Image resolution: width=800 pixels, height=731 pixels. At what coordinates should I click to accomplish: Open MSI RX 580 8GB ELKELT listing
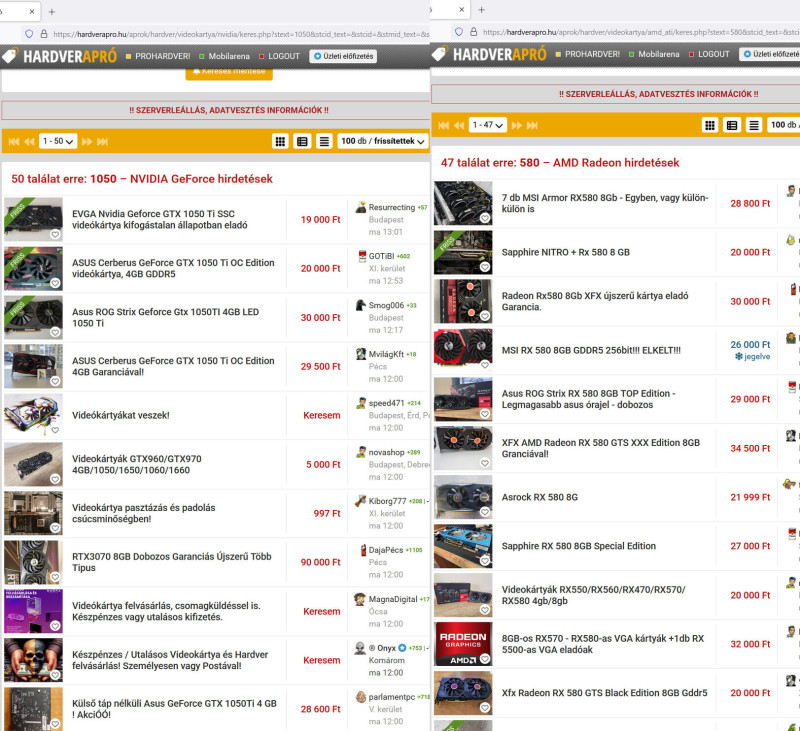coord(591,350)
